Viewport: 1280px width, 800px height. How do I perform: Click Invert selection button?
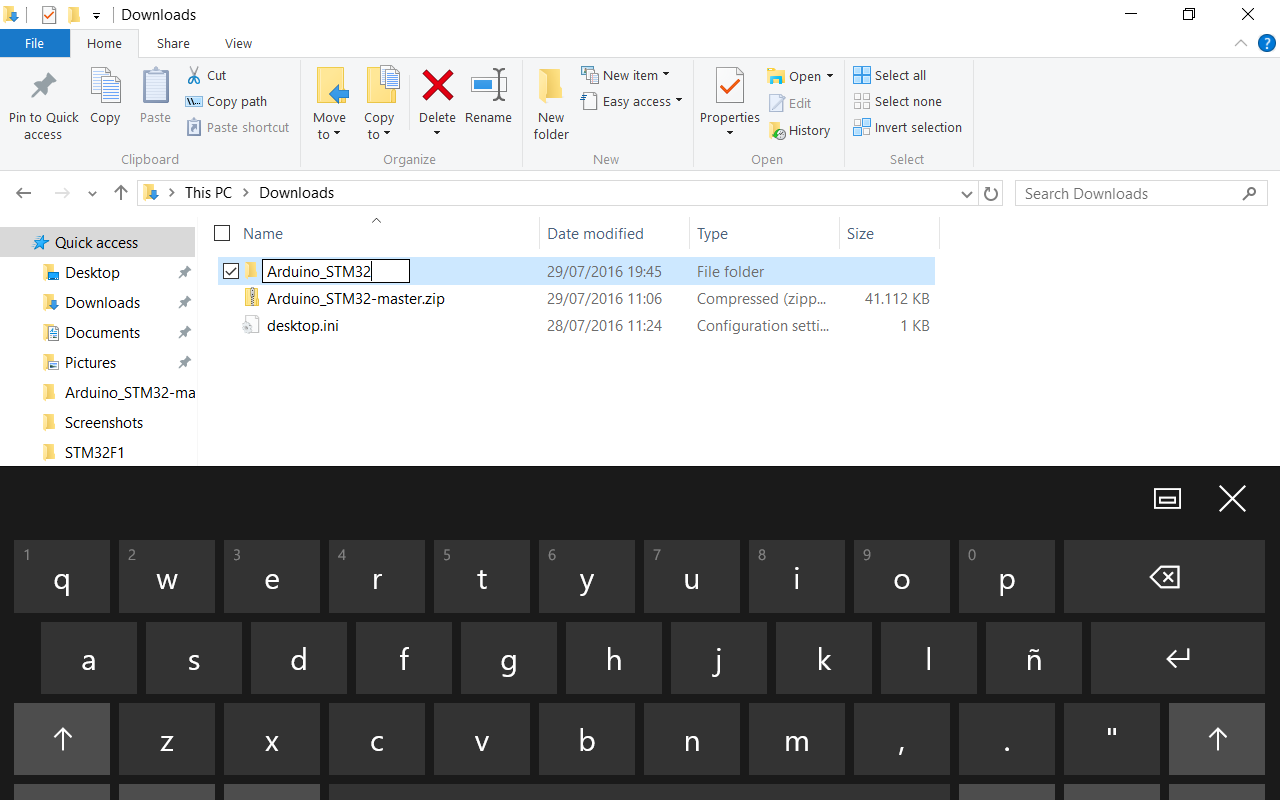click(907, 127)
